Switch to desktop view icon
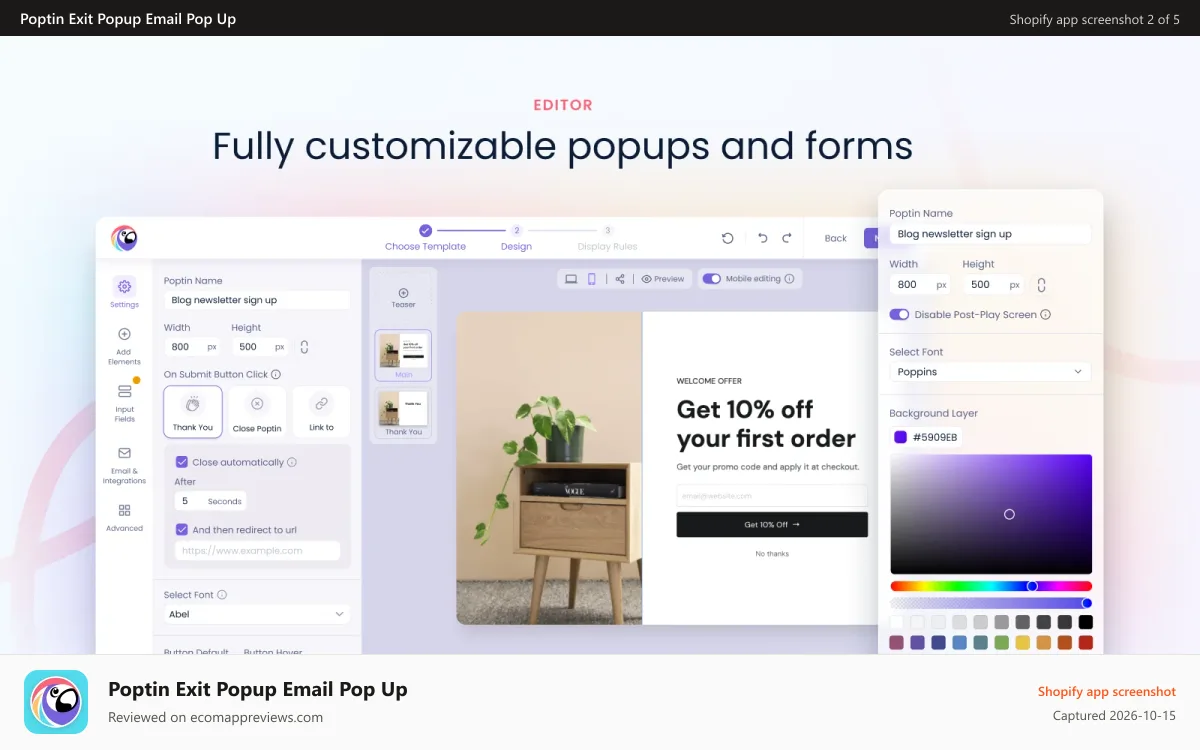This screenshot has width=1200, height=750. (571, 279)
